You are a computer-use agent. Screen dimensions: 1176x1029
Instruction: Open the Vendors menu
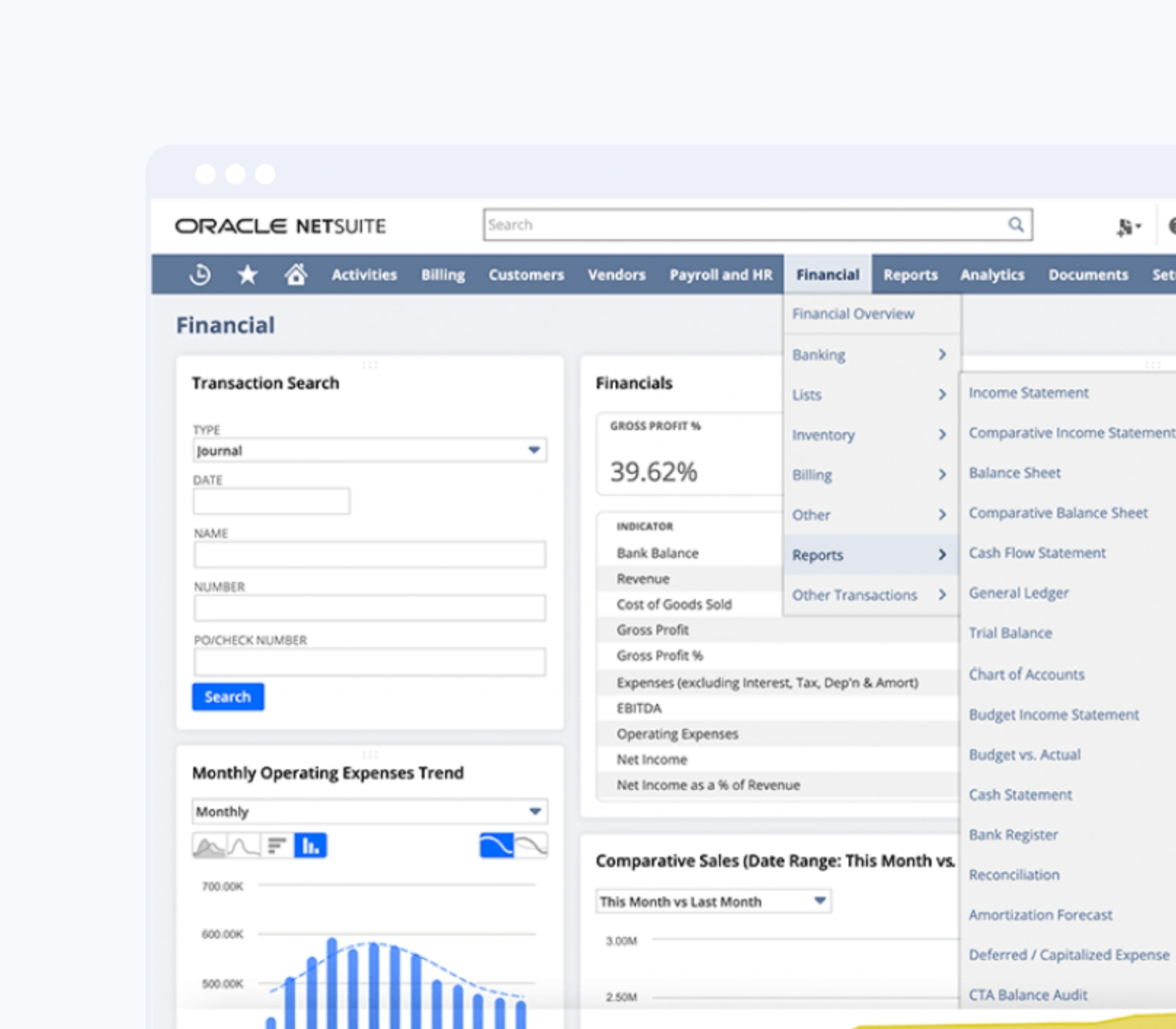617,275
